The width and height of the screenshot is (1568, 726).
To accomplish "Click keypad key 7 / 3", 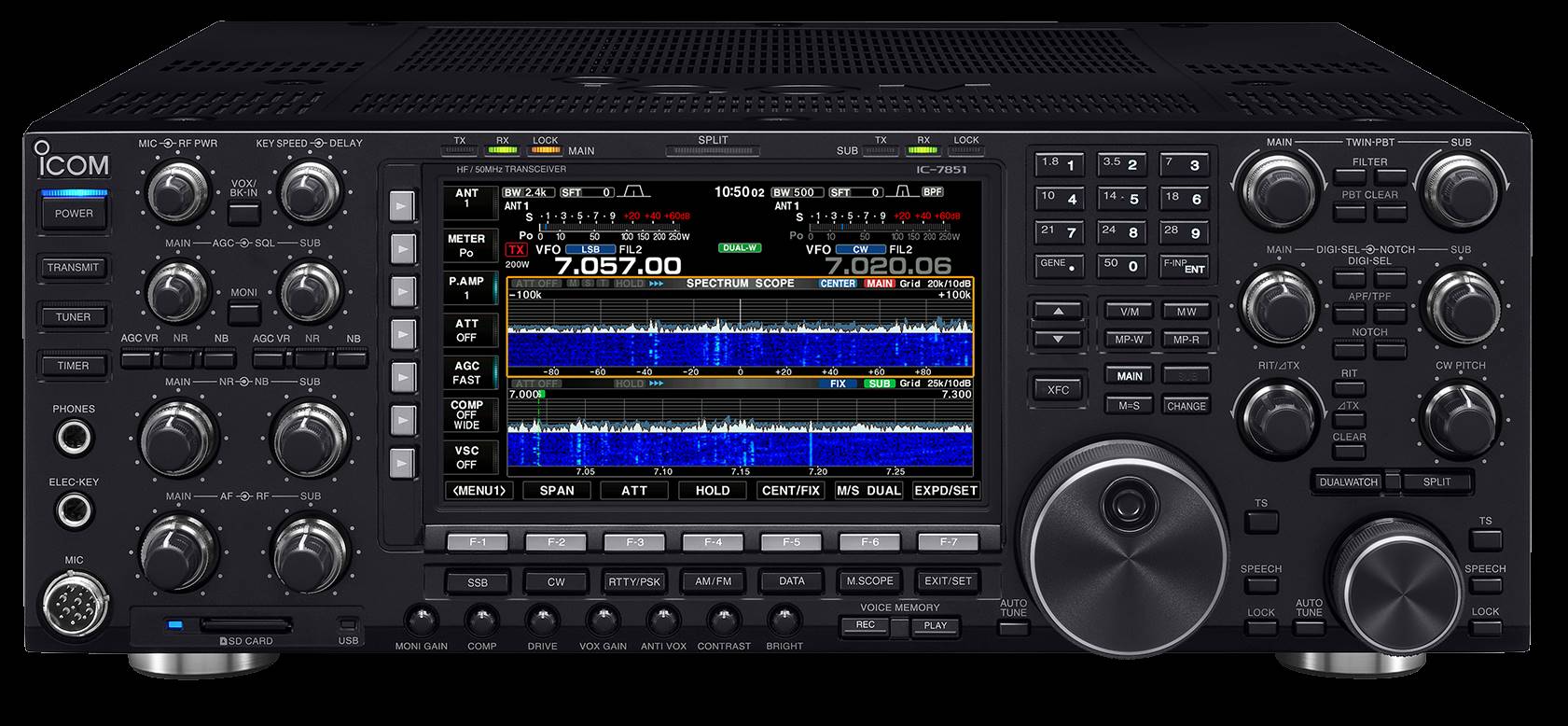I will pos(1185,166).
